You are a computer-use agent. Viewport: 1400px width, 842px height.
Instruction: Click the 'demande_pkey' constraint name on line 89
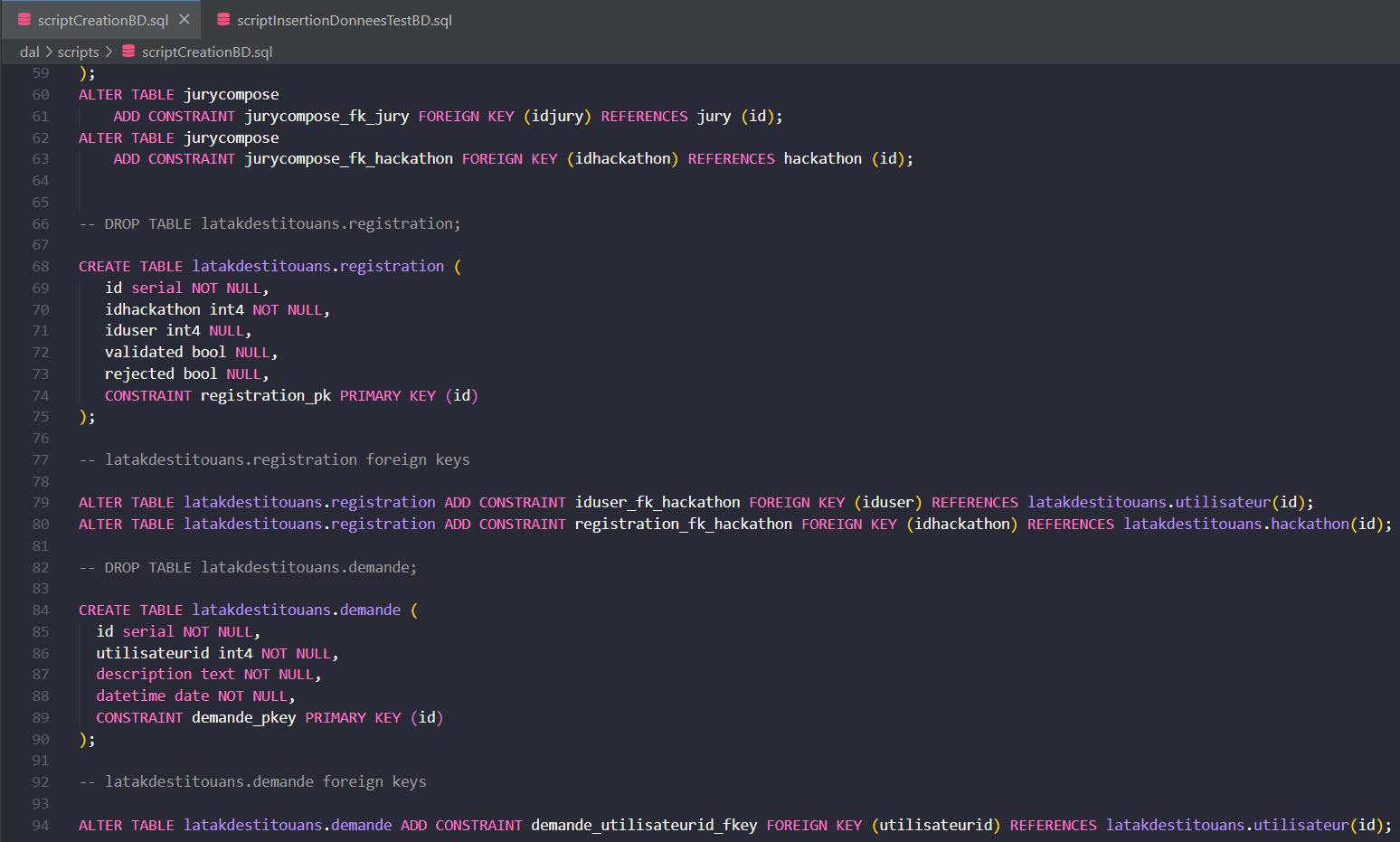[x=243, y=718]
